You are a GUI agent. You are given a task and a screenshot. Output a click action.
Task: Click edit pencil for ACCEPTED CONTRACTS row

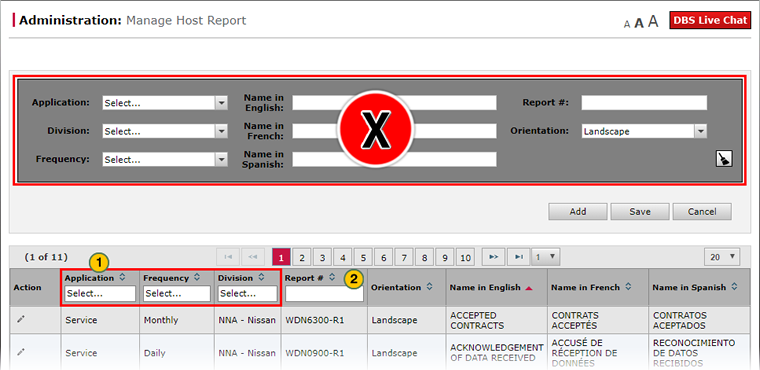[x=20, y=319]
